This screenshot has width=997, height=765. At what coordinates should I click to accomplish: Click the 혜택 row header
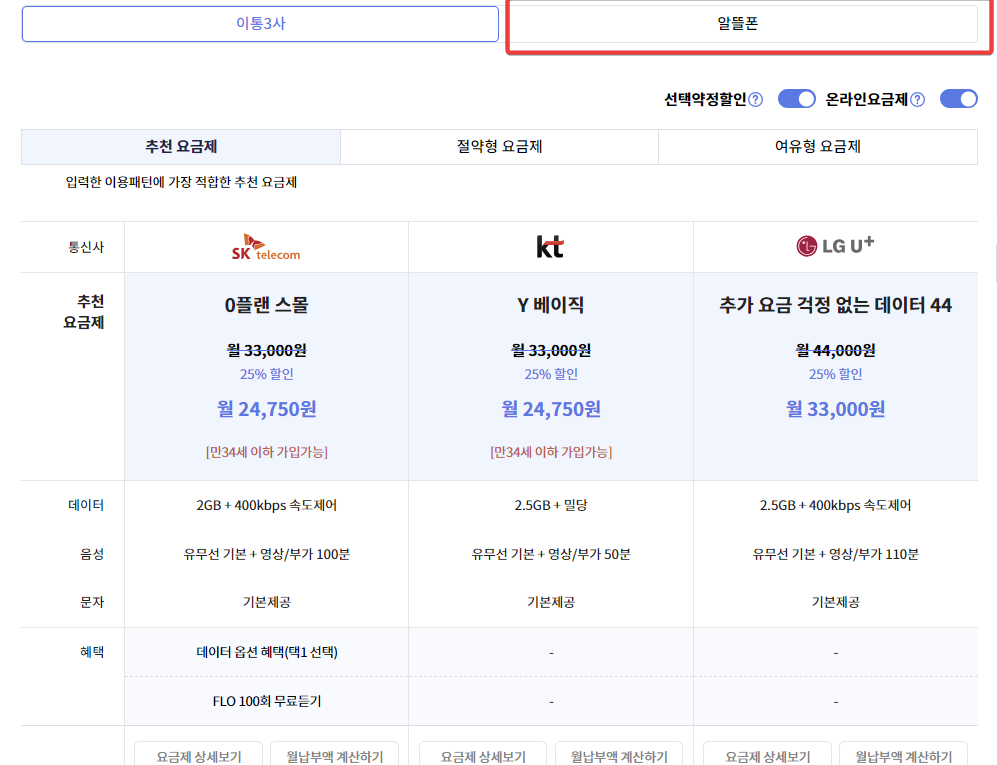click(x=92, y=652)
